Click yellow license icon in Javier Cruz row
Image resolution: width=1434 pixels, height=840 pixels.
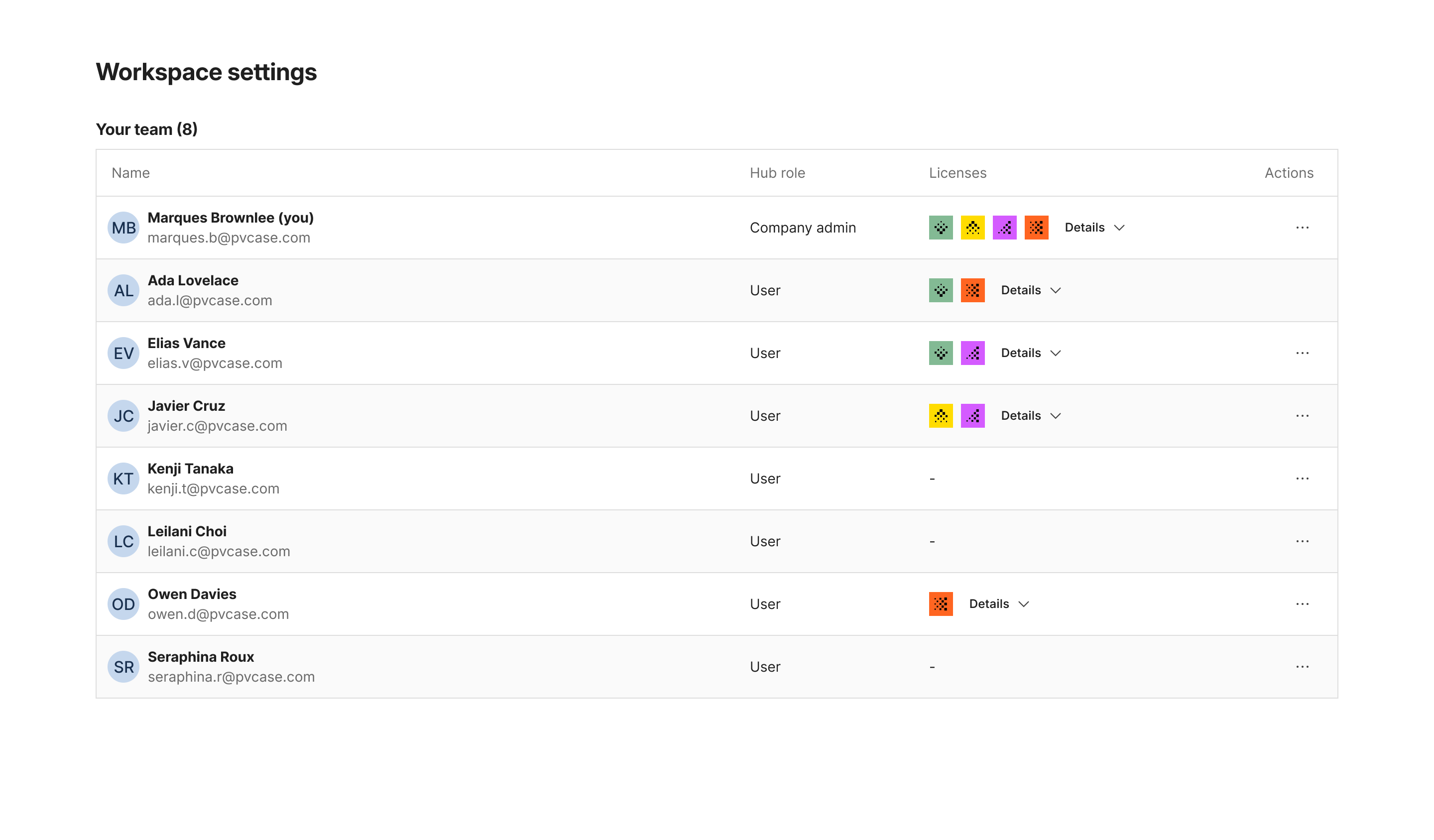click(x=941, y=415)
